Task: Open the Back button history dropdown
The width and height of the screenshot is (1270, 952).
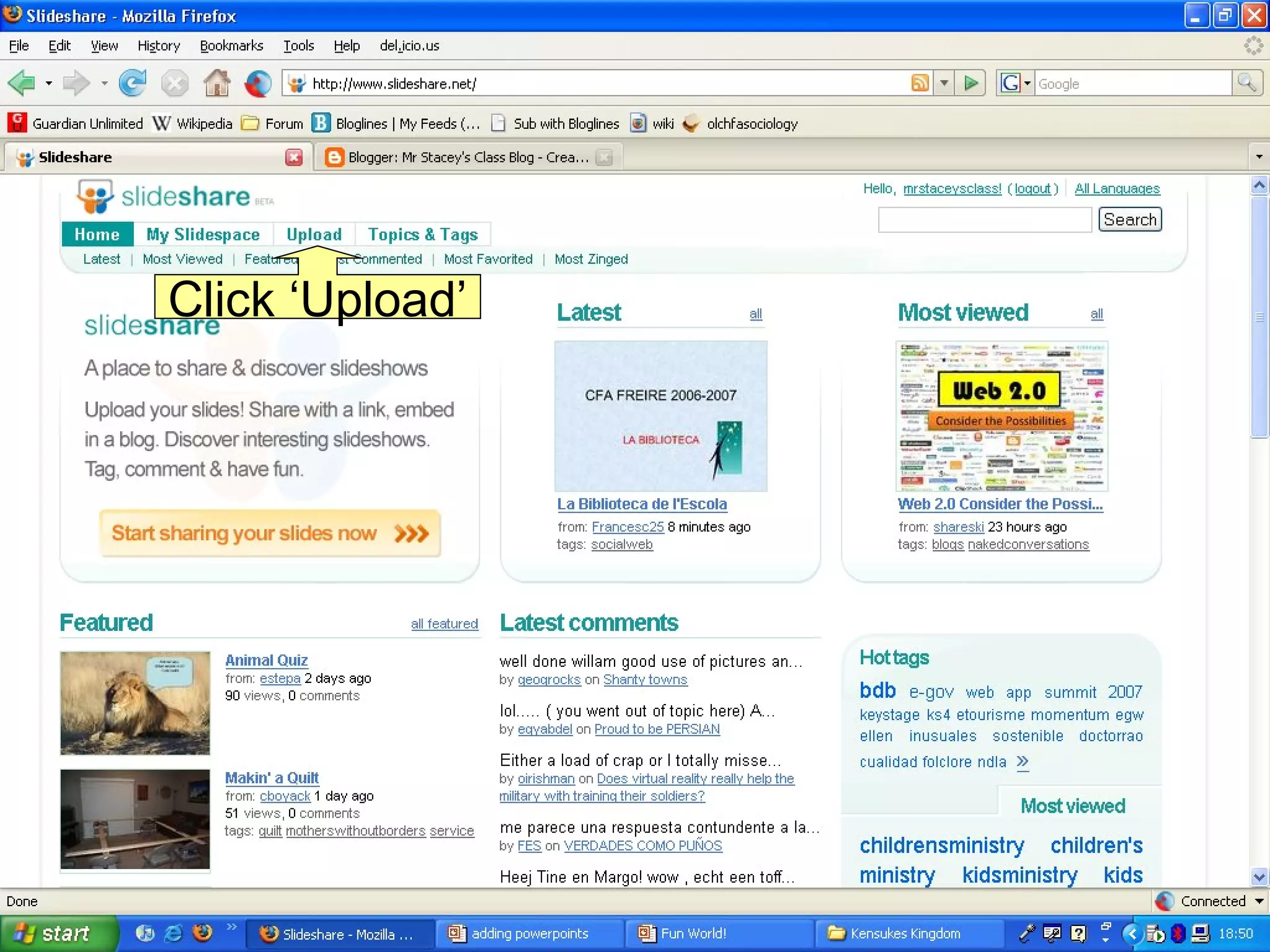Action: pos(48,83)
